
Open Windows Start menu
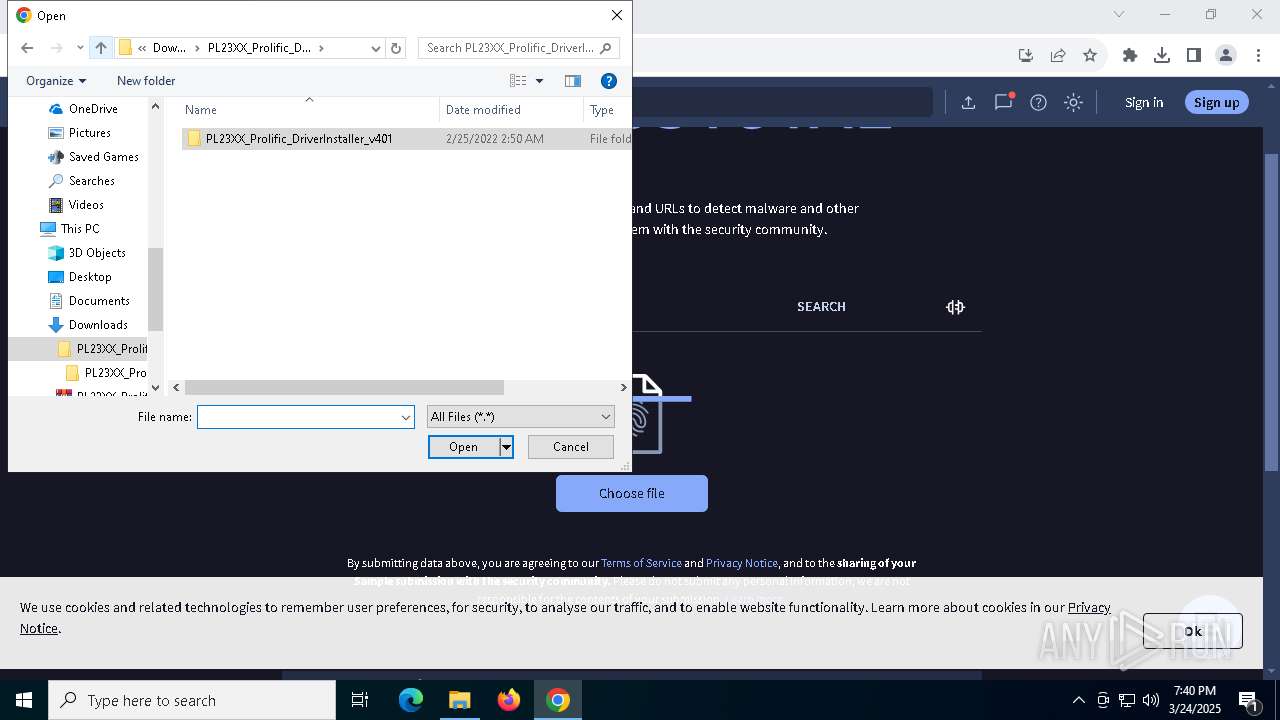coord(24,700)
